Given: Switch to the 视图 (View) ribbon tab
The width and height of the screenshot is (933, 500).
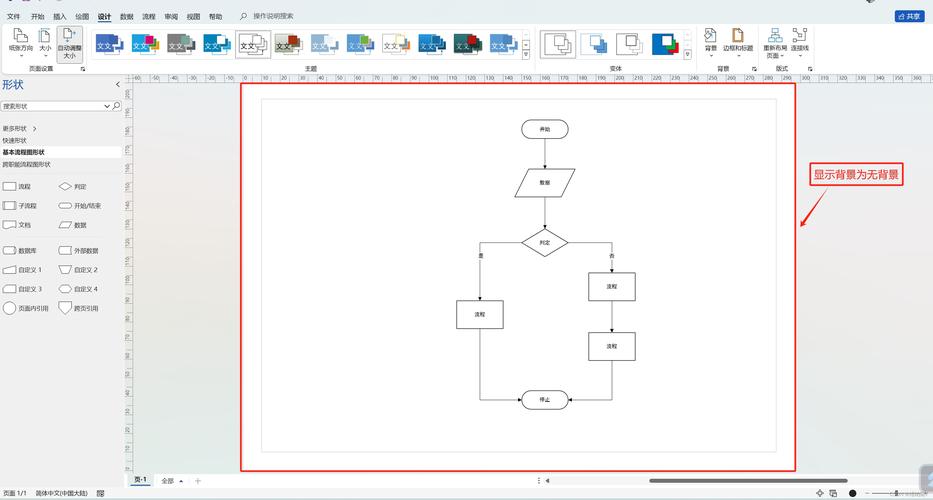Looking at the screenshot, I should [x=193, y=16].
